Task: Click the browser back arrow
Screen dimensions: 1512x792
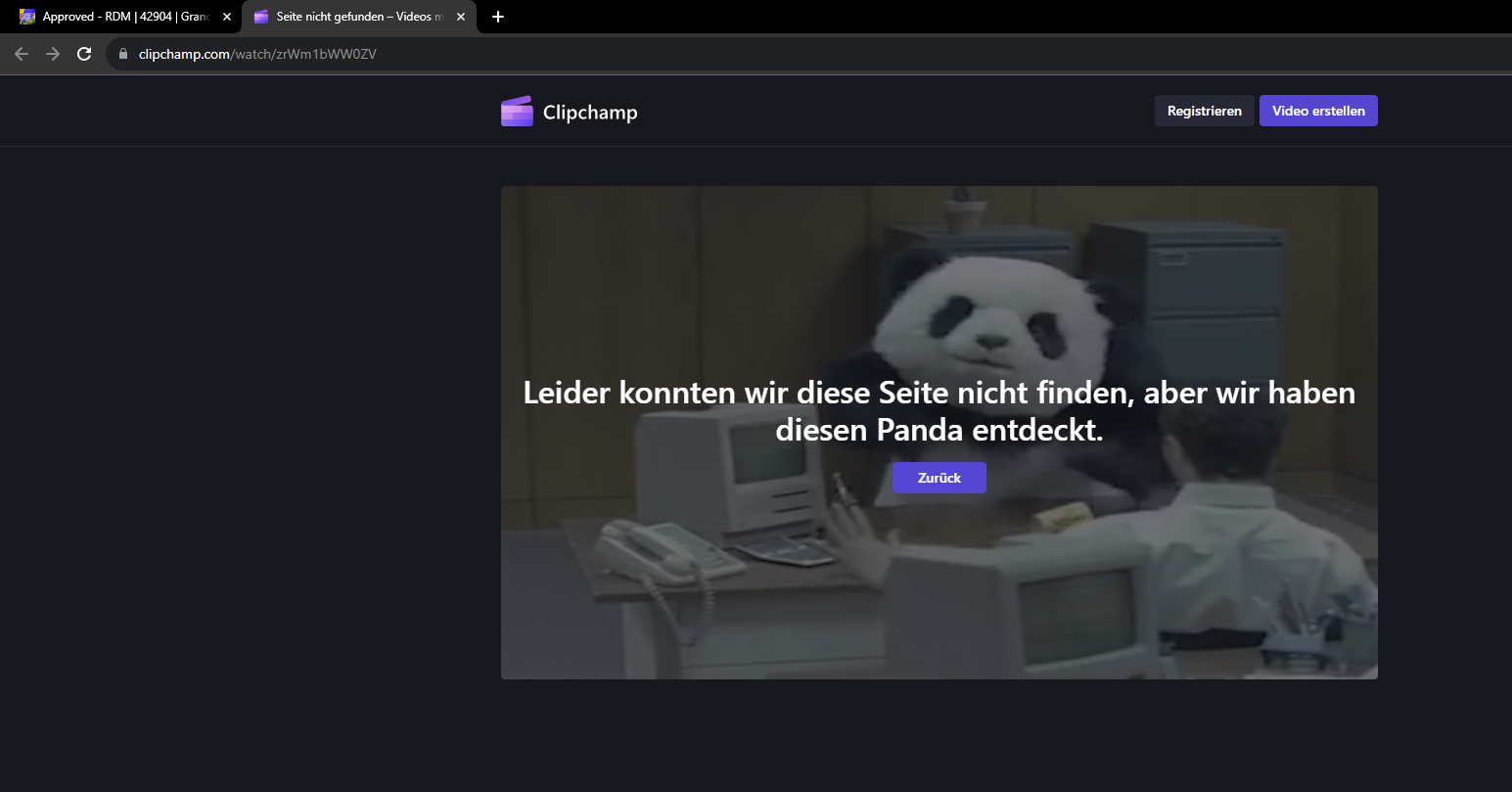Action: coord(22,54)
